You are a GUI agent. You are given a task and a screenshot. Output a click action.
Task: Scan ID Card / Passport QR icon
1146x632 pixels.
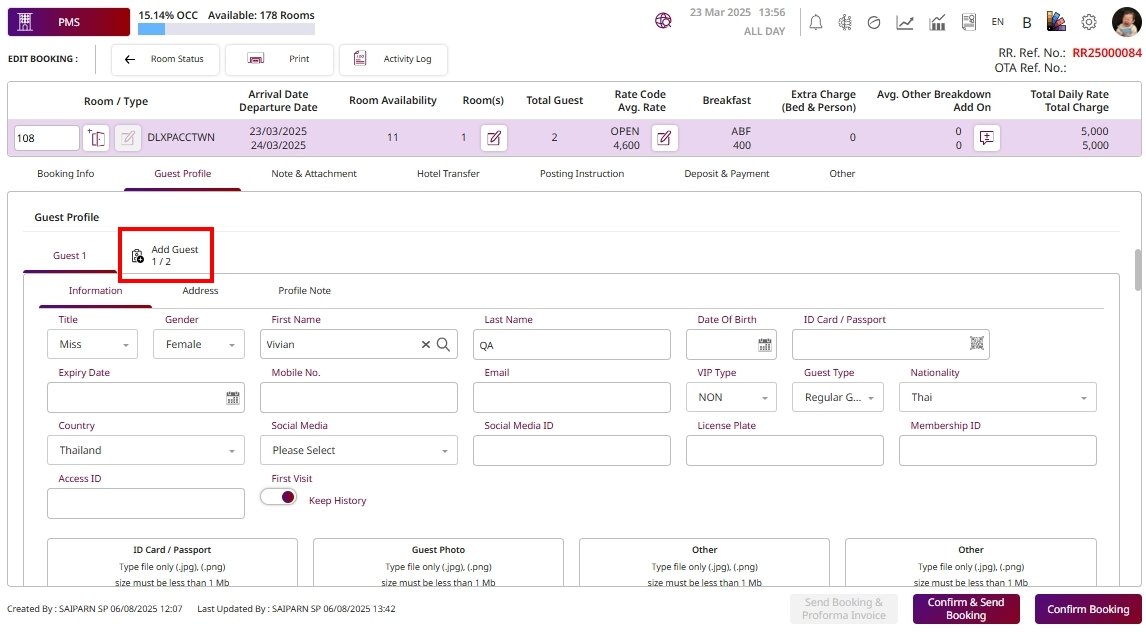[976, 344]
